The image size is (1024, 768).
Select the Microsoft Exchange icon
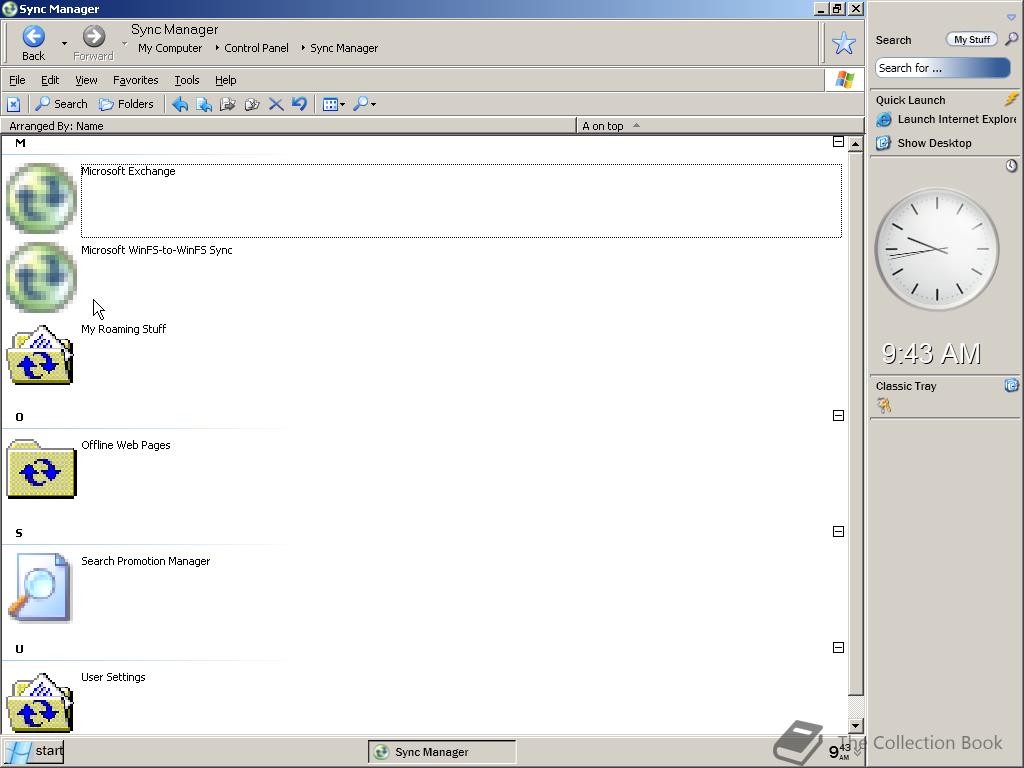pos(41,199)
